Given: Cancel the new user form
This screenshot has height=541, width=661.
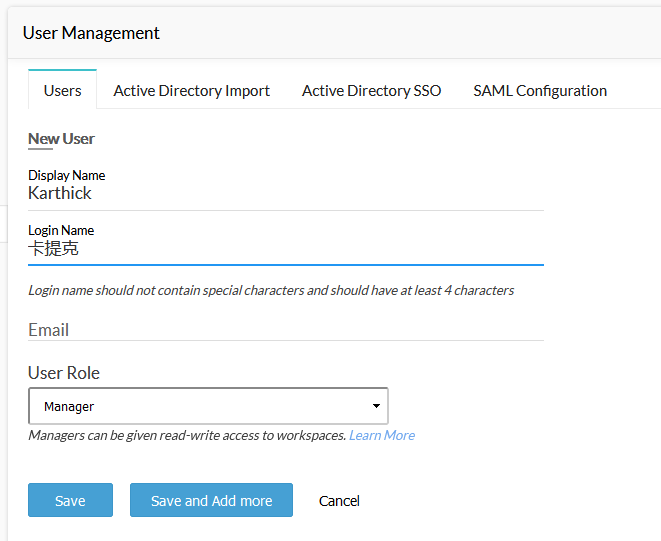Looking at the screenshot, I should pyautogui.click(x=339, y=500).
